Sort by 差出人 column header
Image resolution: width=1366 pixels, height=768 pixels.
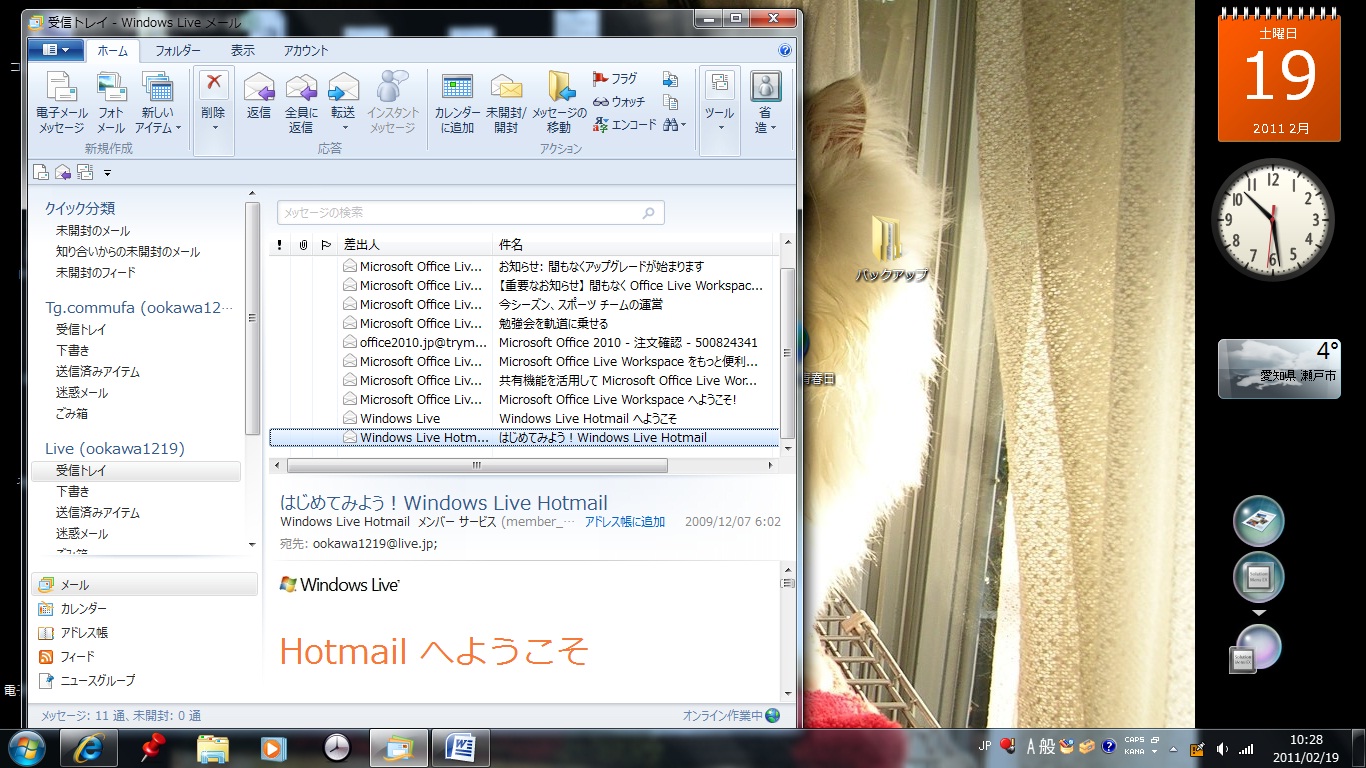(415, 244)
